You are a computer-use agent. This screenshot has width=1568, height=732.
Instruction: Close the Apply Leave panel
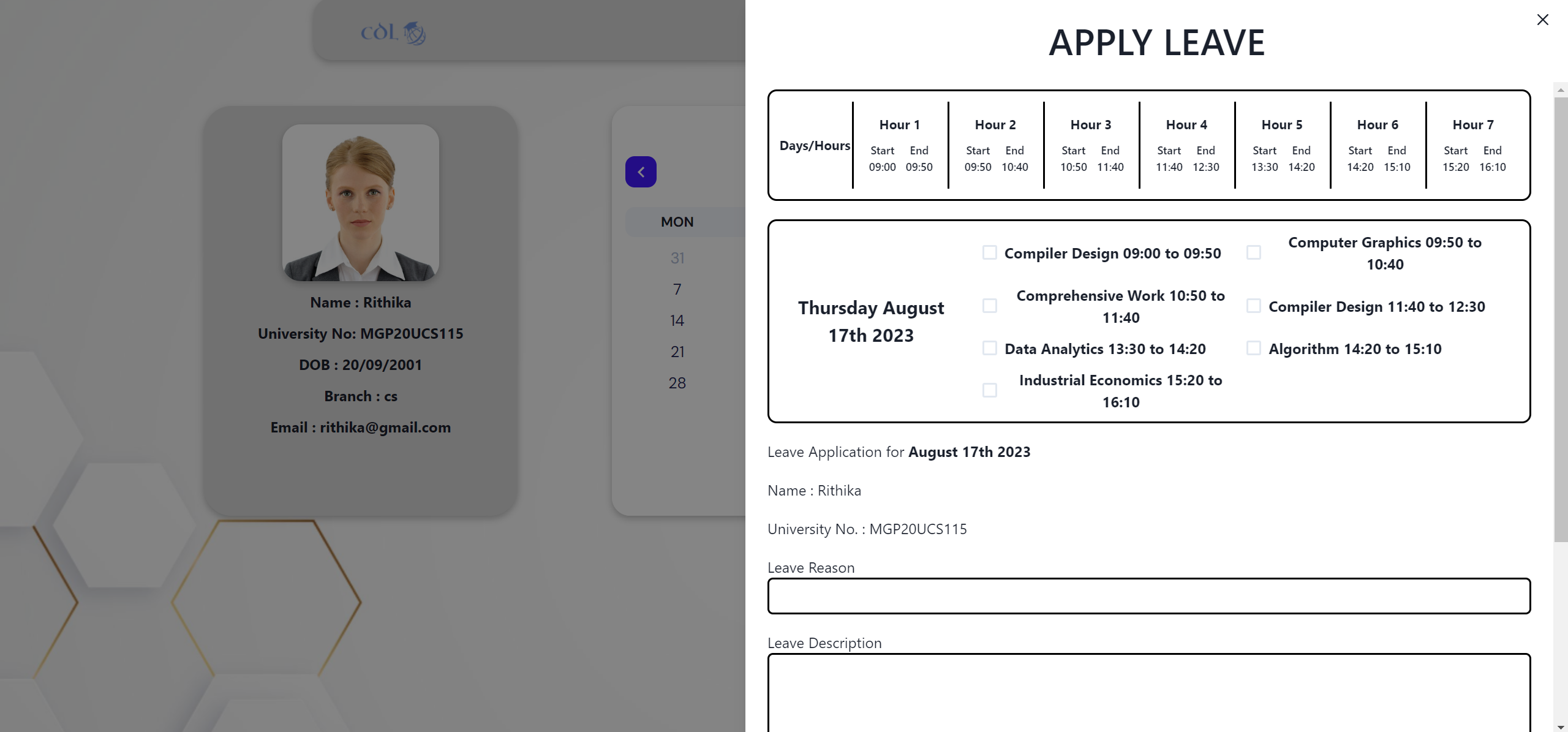pos(1542,20)
